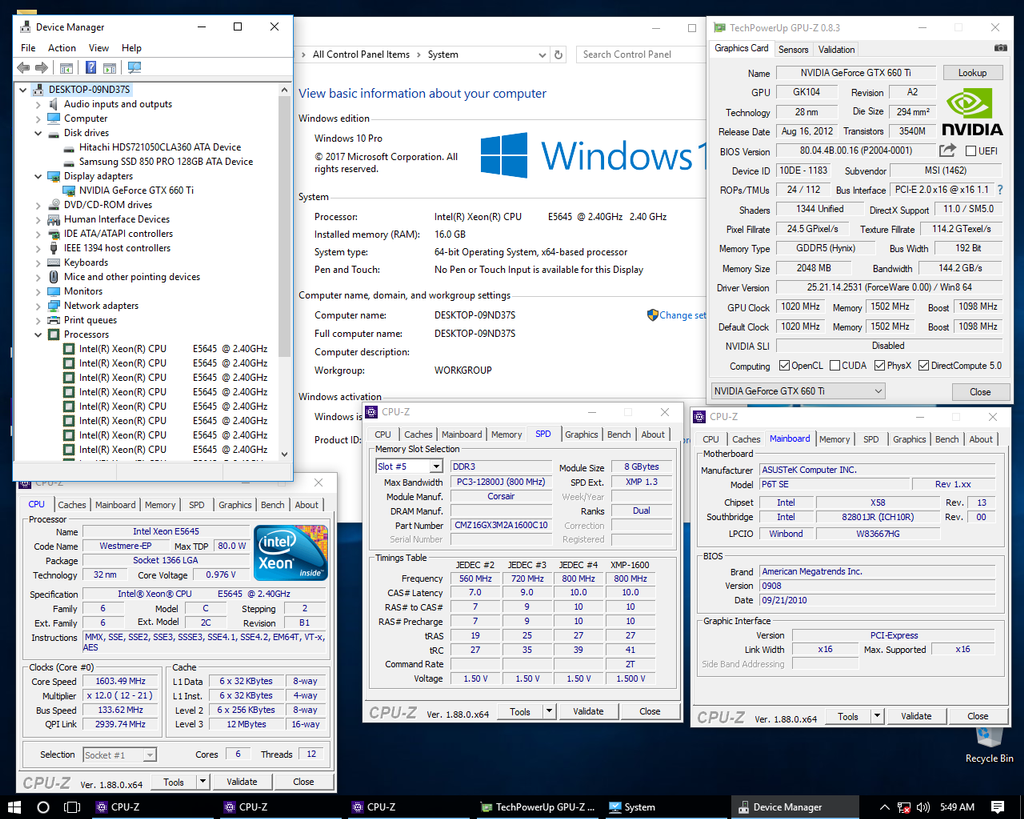The image size is (1024, 819).
Task: Toggle the OpenCL checkbox
Action: [x=785, y=366]
